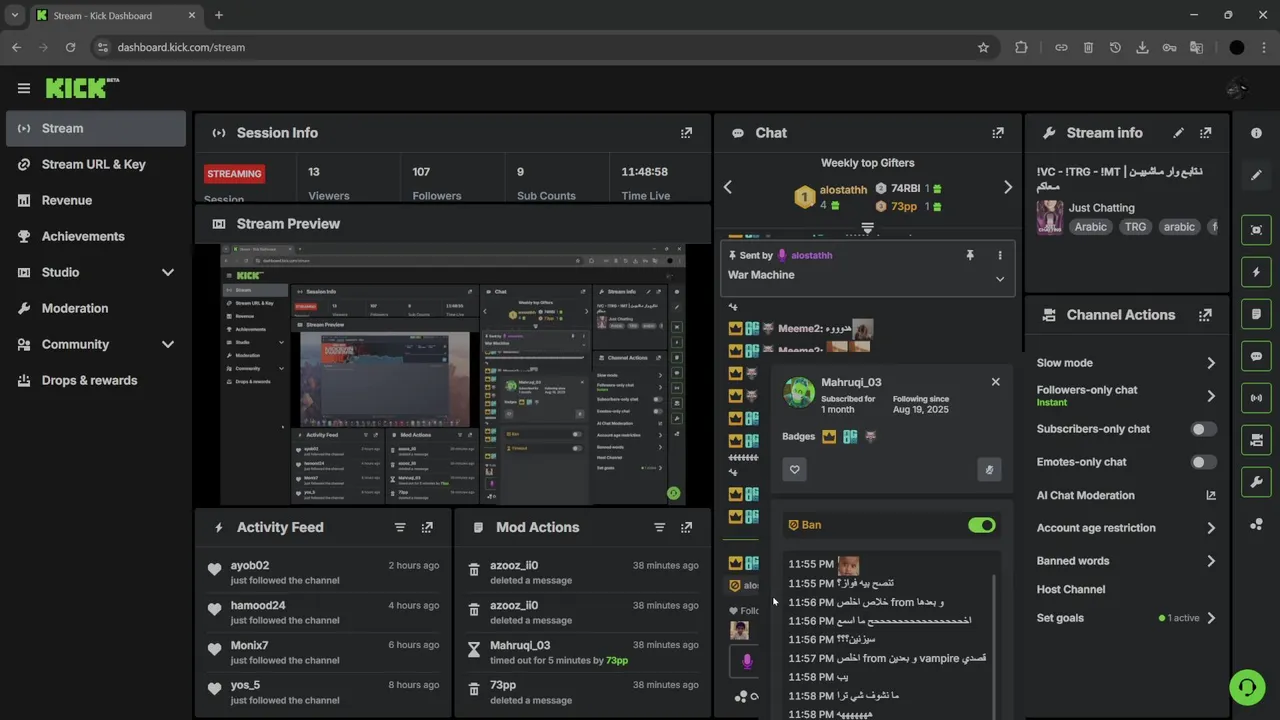Open the Mod Actions filter icon
The image size is (1280, 720).
point(659,527)
